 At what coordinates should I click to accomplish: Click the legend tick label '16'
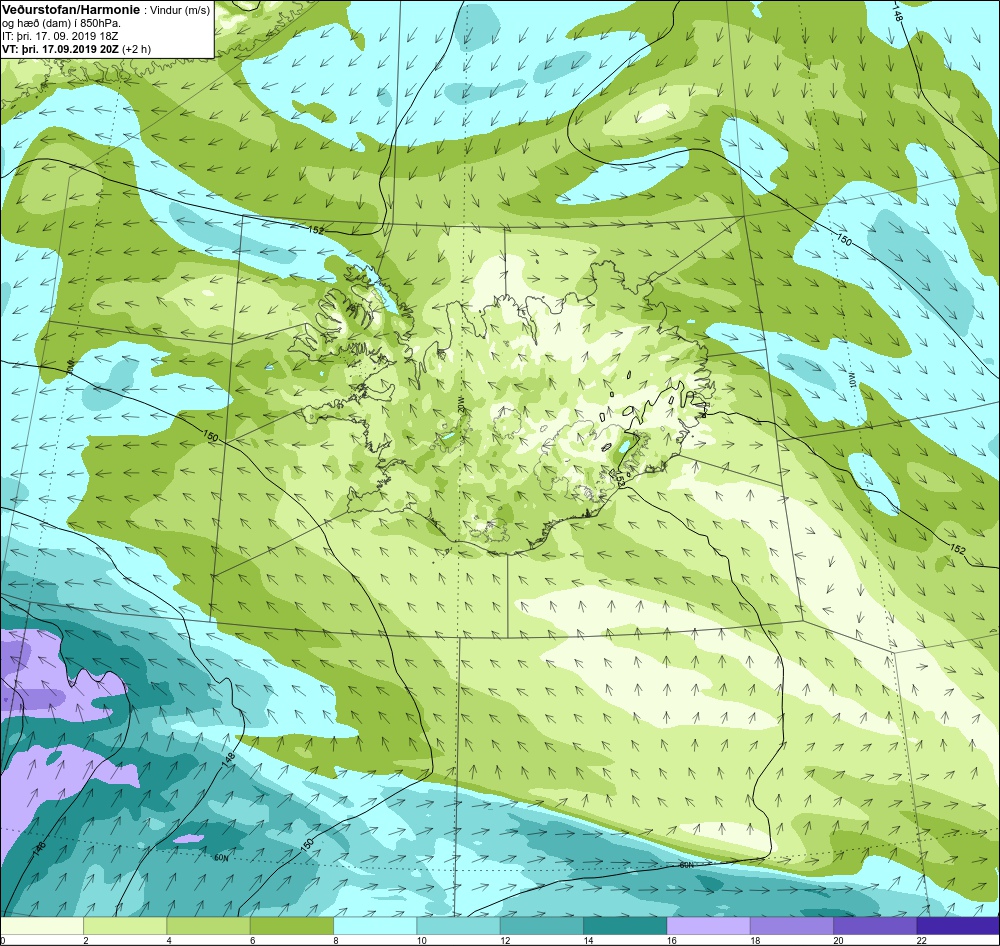[671, 940]
